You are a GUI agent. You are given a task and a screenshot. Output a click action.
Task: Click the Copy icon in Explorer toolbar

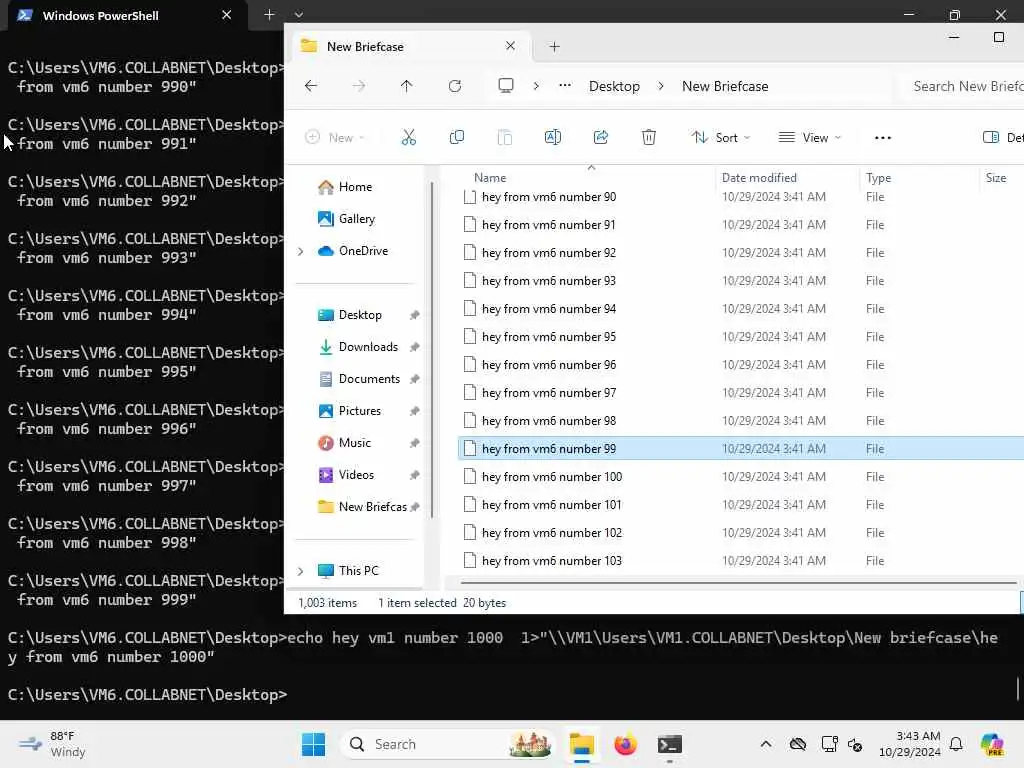click(x=456, y=137)
